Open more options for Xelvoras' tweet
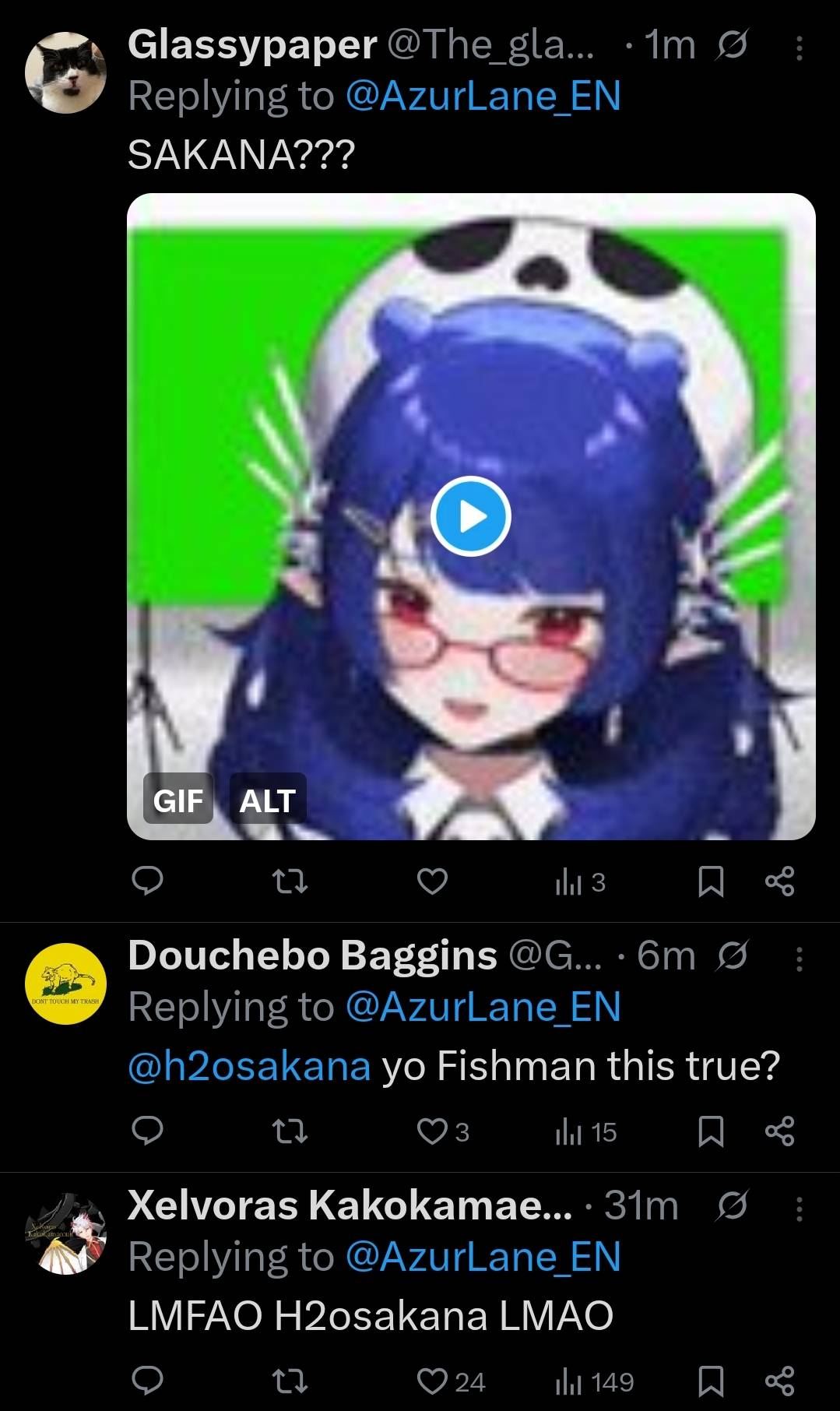 click(799, 1209)
